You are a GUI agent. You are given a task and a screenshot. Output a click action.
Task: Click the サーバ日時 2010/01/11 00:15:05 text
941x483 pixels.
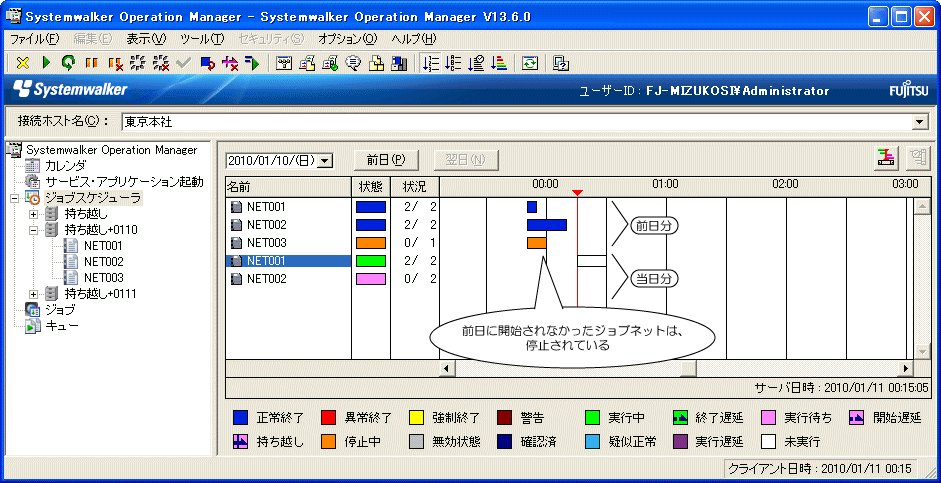[841, 387]
